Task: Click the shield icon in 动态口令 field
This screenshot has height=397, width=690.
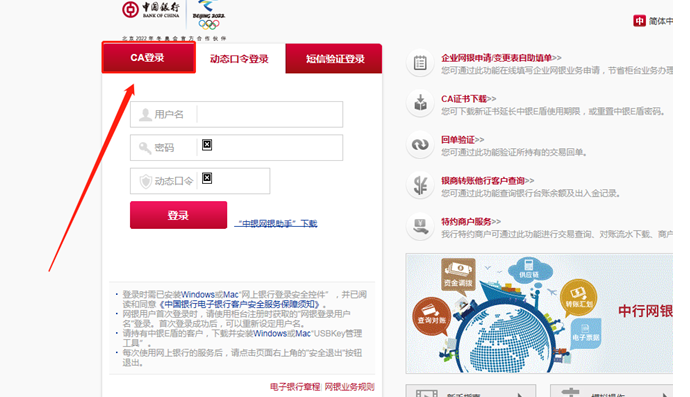Action: (x=146, y=181)
